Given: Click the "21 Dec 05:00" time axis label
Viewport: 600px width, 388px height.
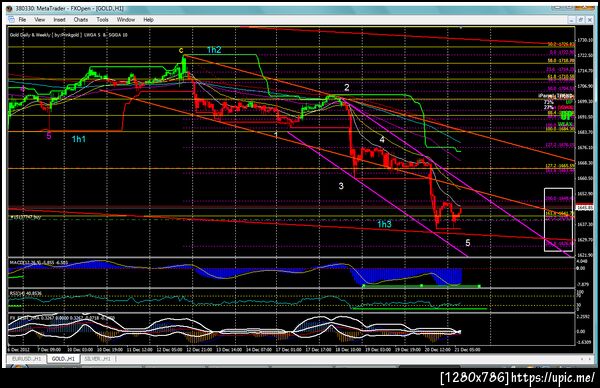Looking at the screenshot, I should click(468, 350).
